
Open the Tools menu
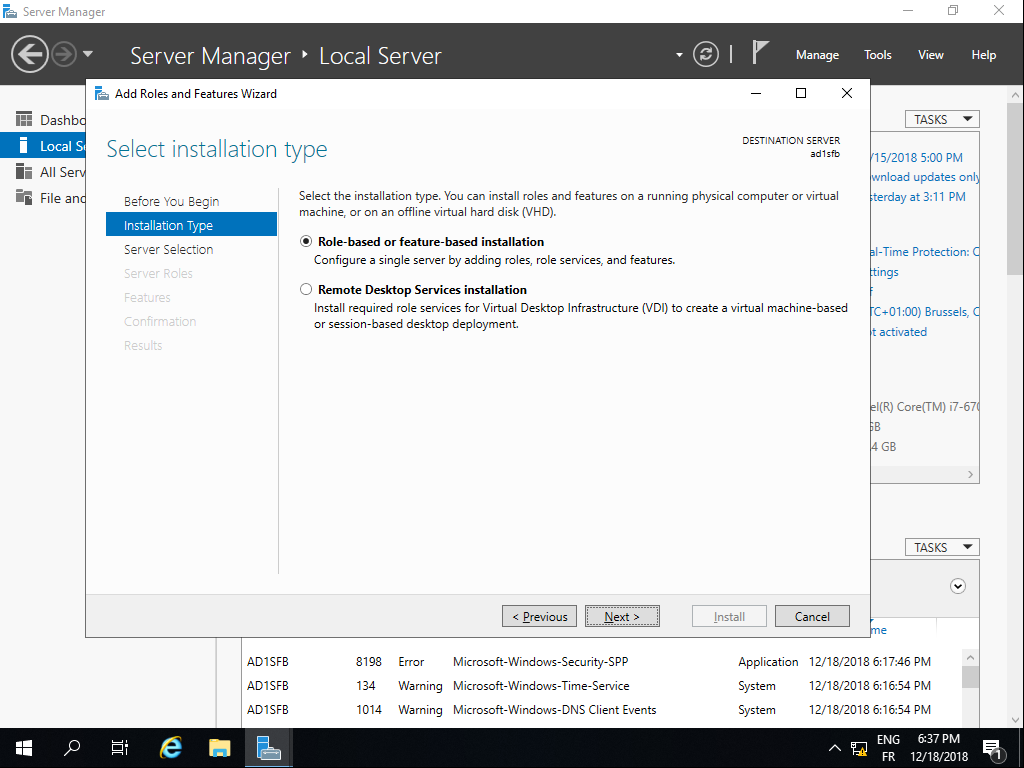878,55
